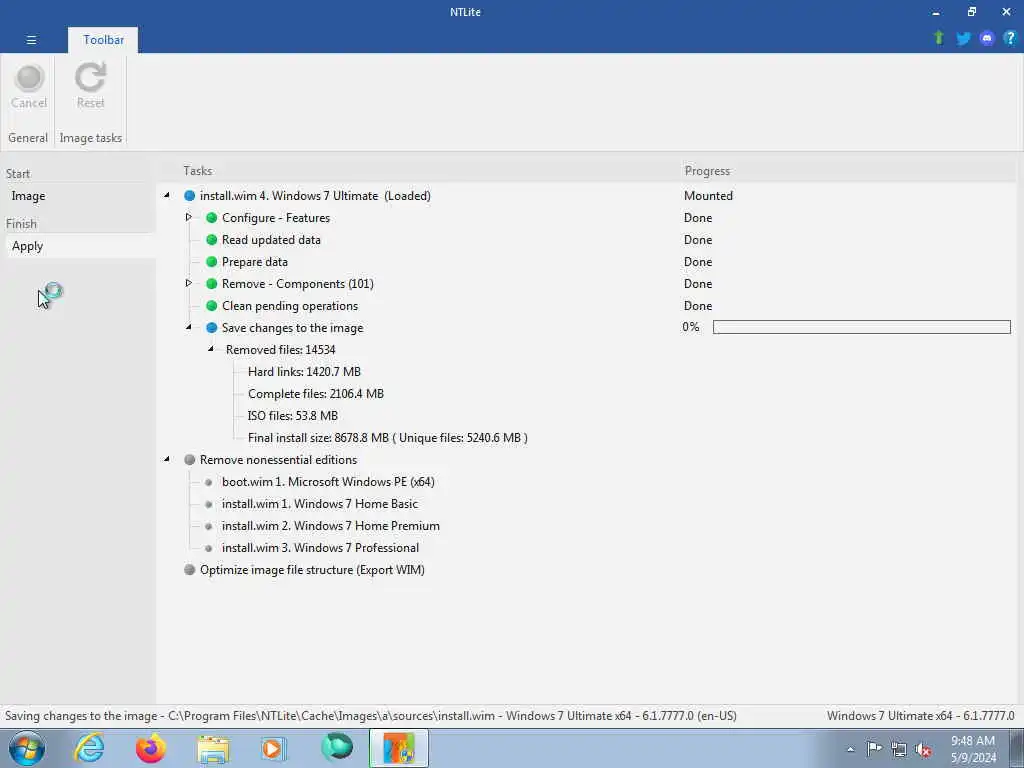Launch Firefox from the taskbar
Viewport: 1024px width, 768px height.
click(151, 748)
